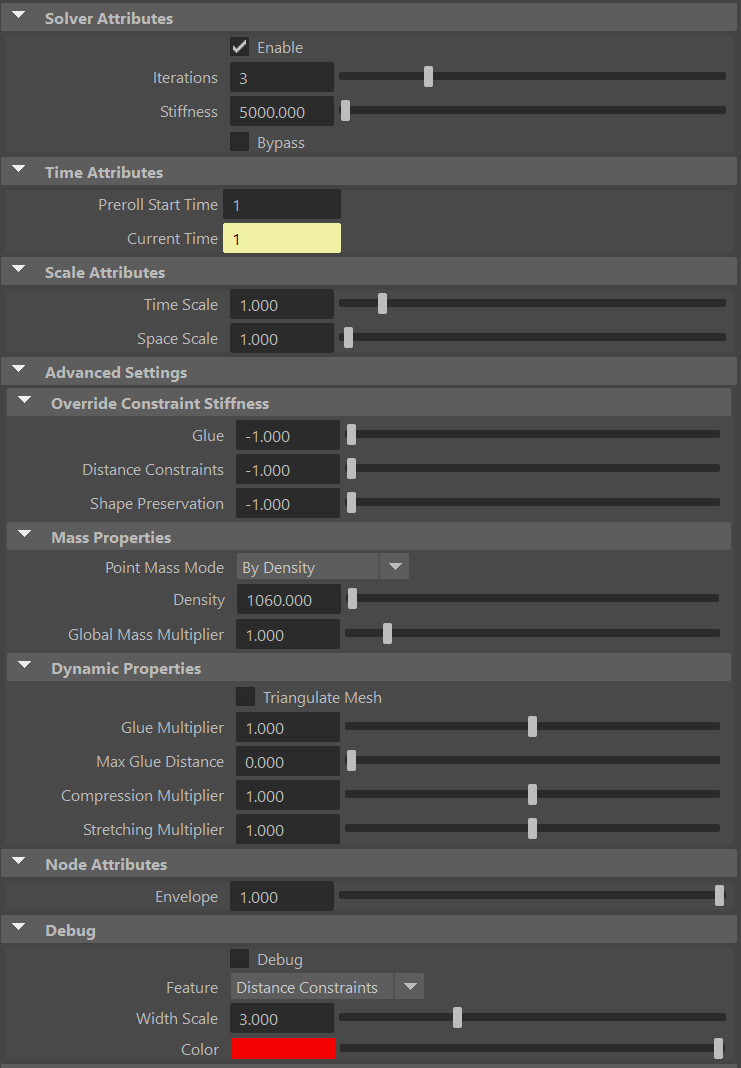Click the Stretching Multiplier slider handle
This screenshot has width=741, height=1068.
533,828
